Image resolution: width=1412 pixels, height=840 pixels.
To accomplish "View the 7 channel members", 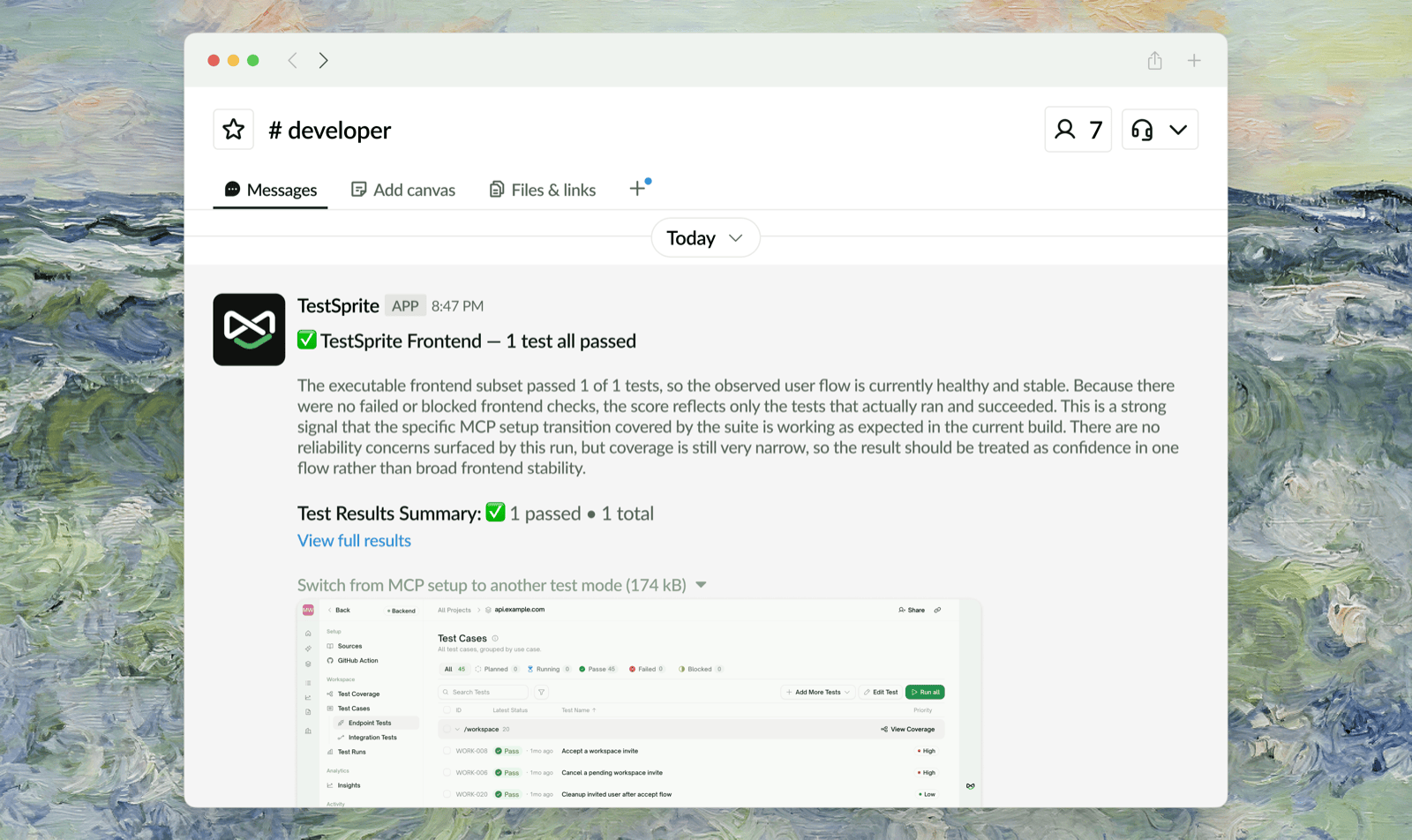I will point(1078,130).
